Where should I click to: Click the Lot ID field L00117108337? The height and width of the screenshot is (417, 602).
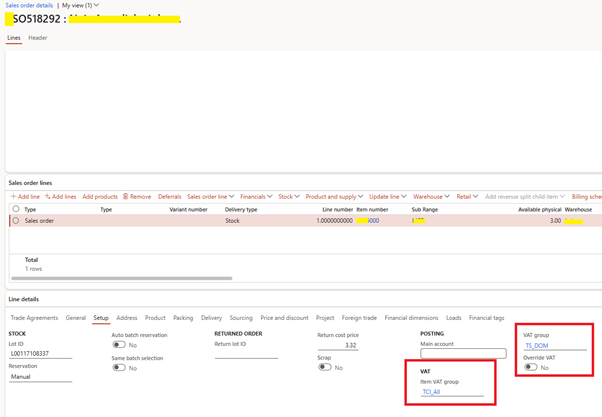click(40, 354)
